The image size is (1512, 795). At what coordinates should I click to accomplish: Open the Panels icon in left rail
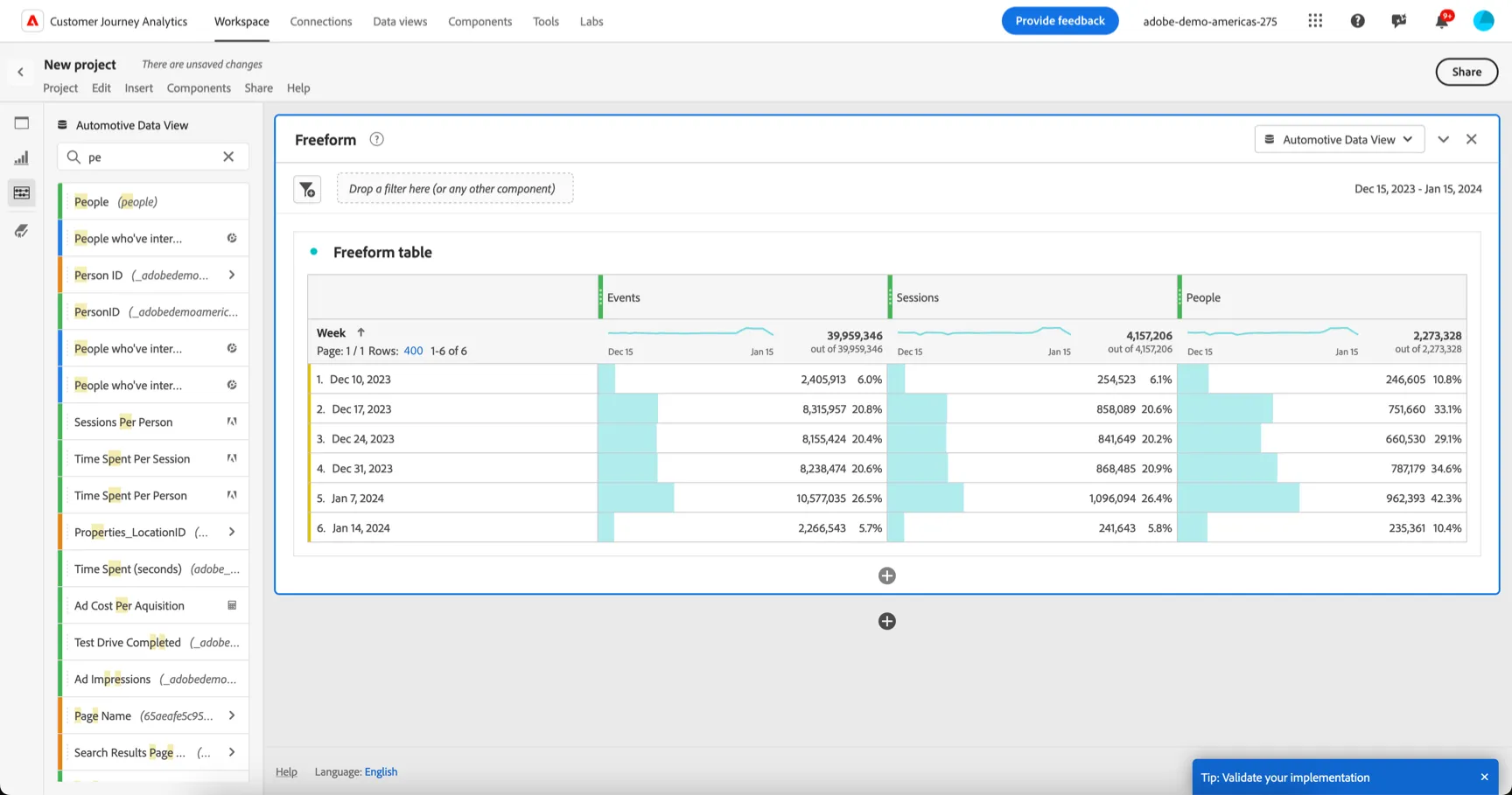pos(22,123)
